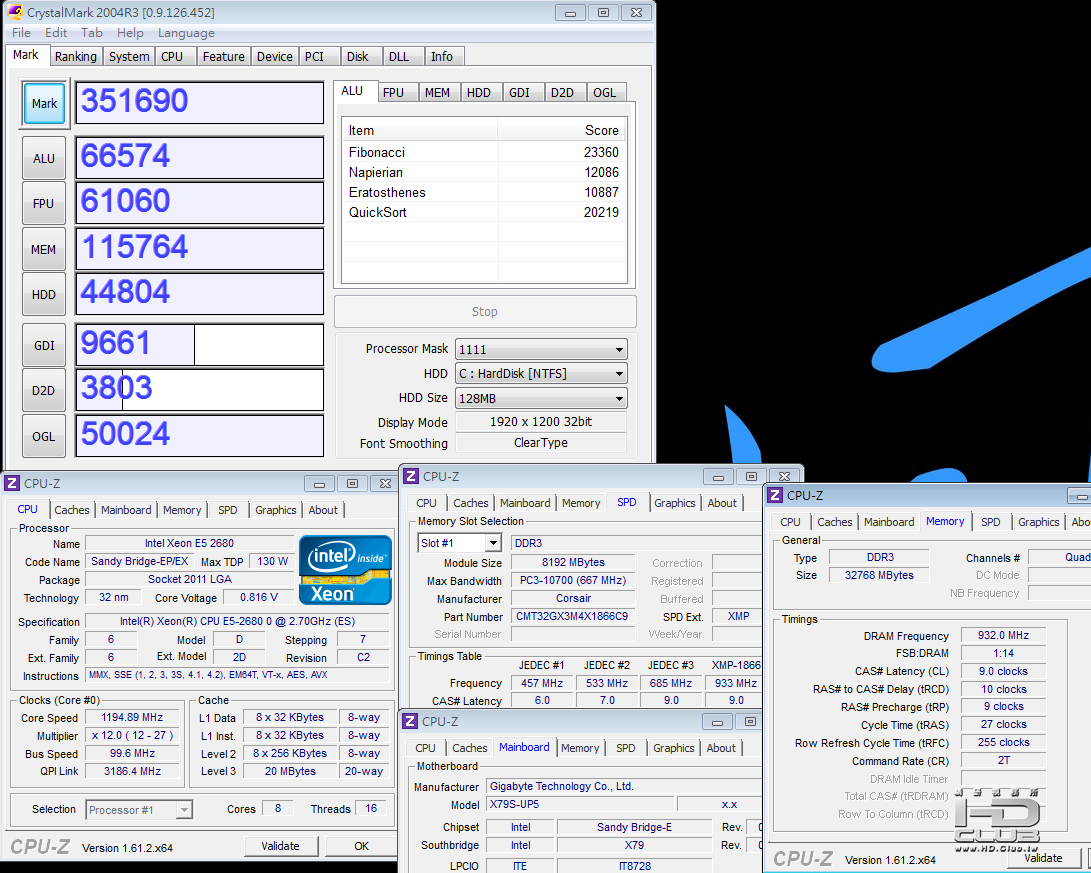This screenshot has width=1091, height=873.
Task: Select the OGL results tab
Action: click(605, 92)
